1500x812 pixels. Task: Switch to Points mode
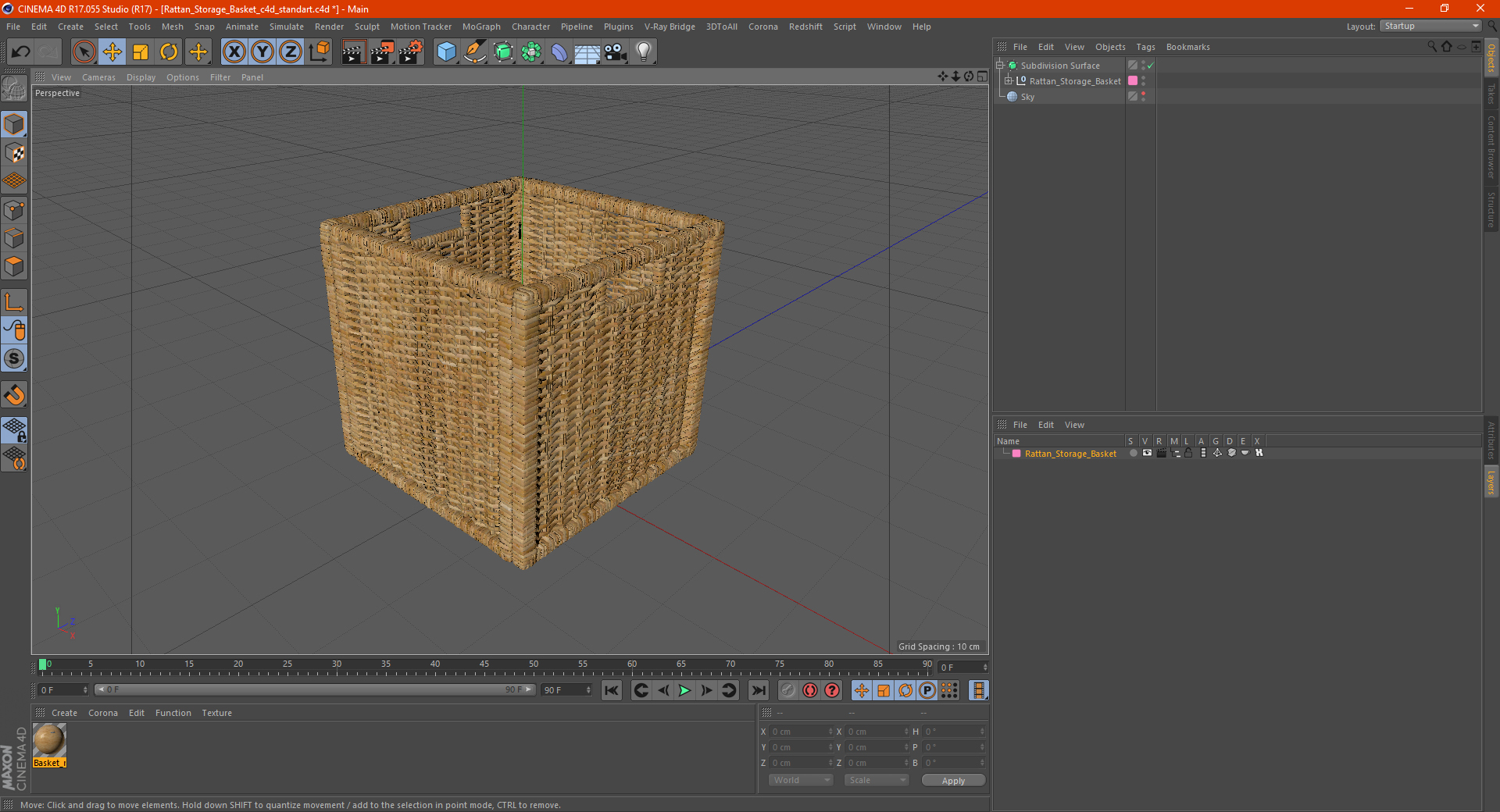coord(14,210)
